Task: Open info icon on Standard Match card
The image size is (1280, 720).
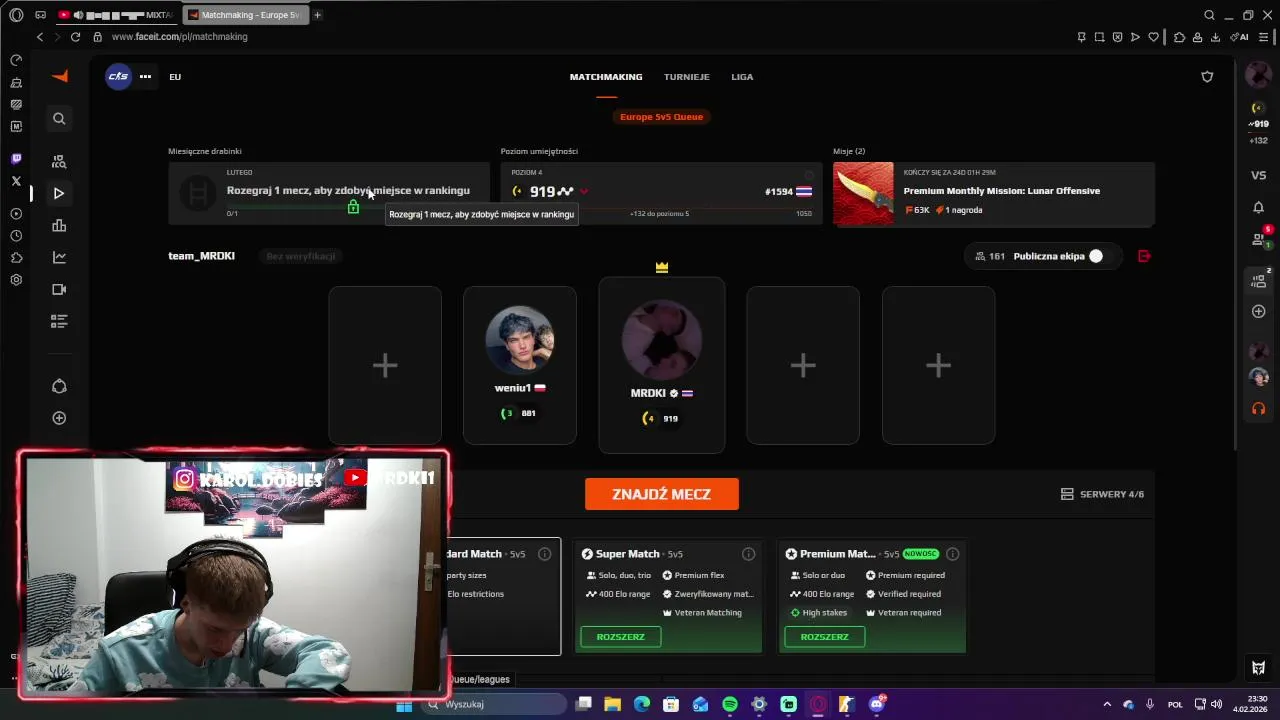Action: tap(545, 554)
